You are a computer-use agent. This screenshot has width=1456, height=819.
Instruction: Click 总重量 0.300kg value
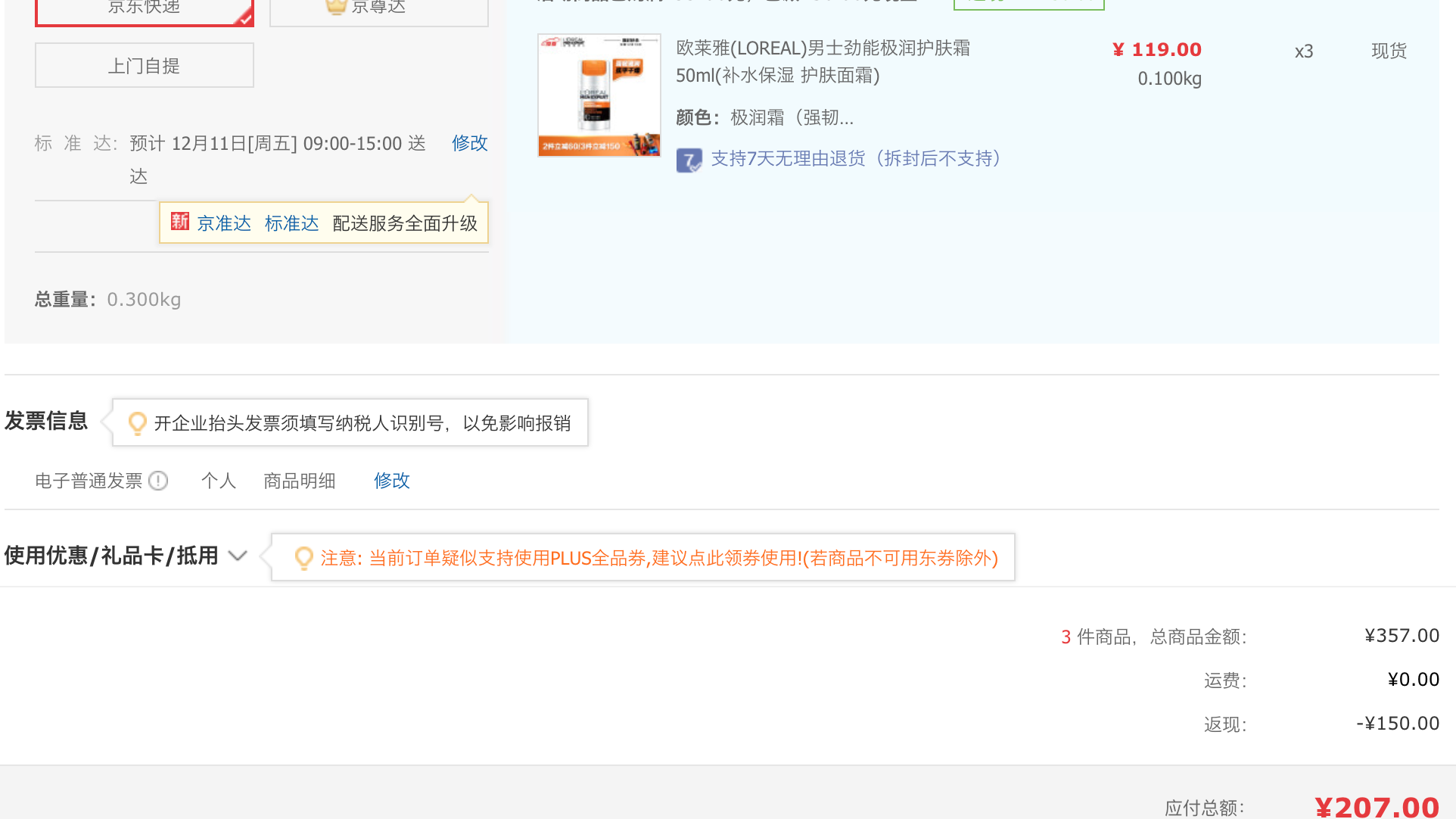144,300
